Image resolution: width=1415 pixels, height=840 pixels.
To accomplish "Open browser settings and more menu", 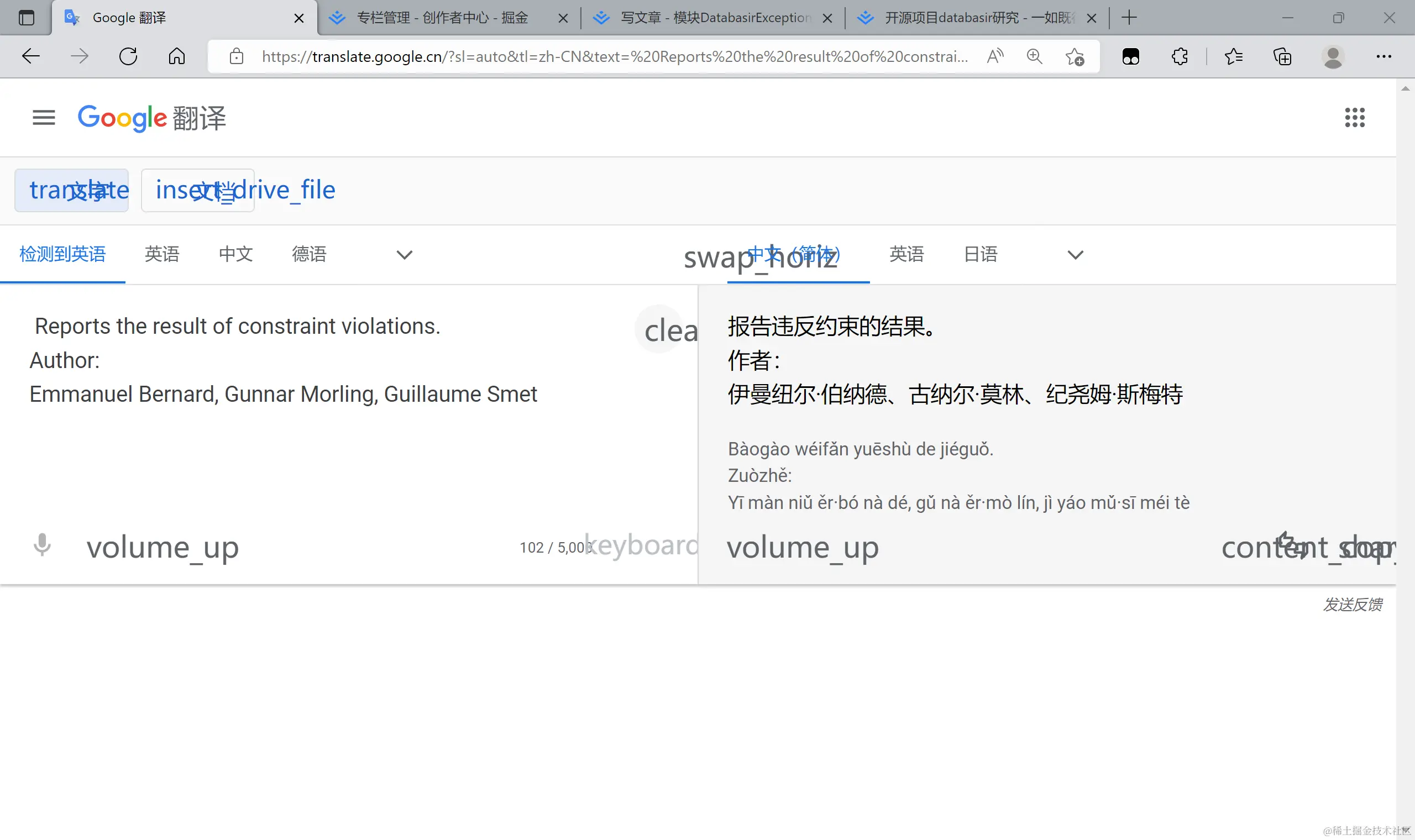I will (x=1383, y=56).
